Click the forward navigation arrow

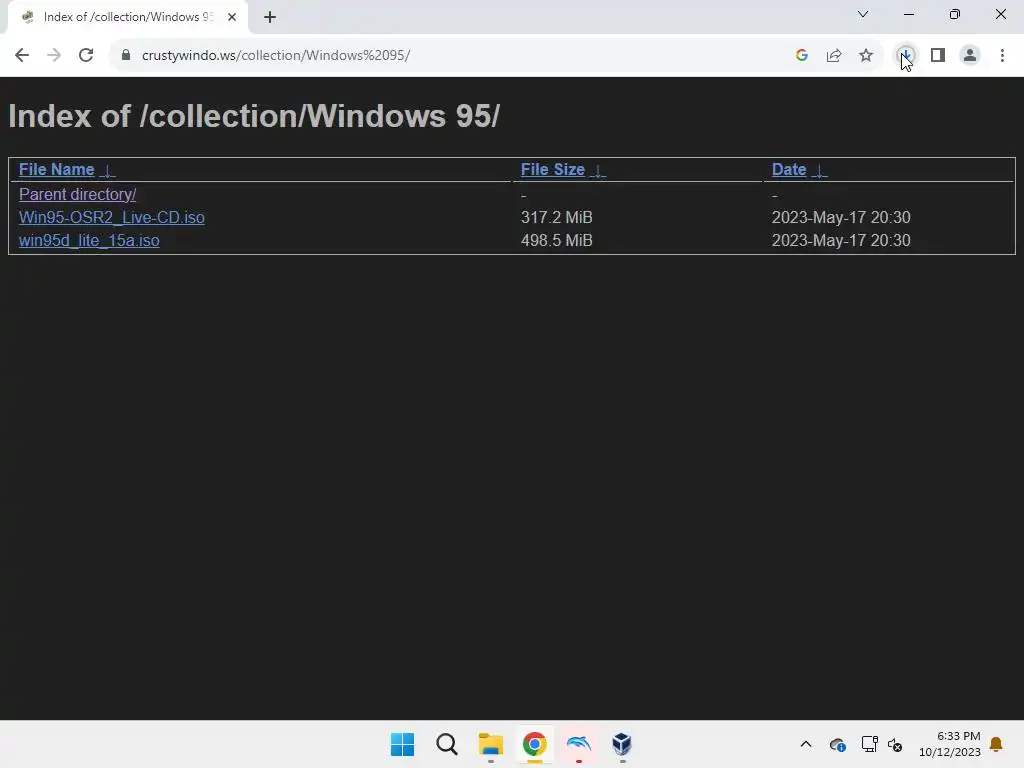click(x=54, y=56)
